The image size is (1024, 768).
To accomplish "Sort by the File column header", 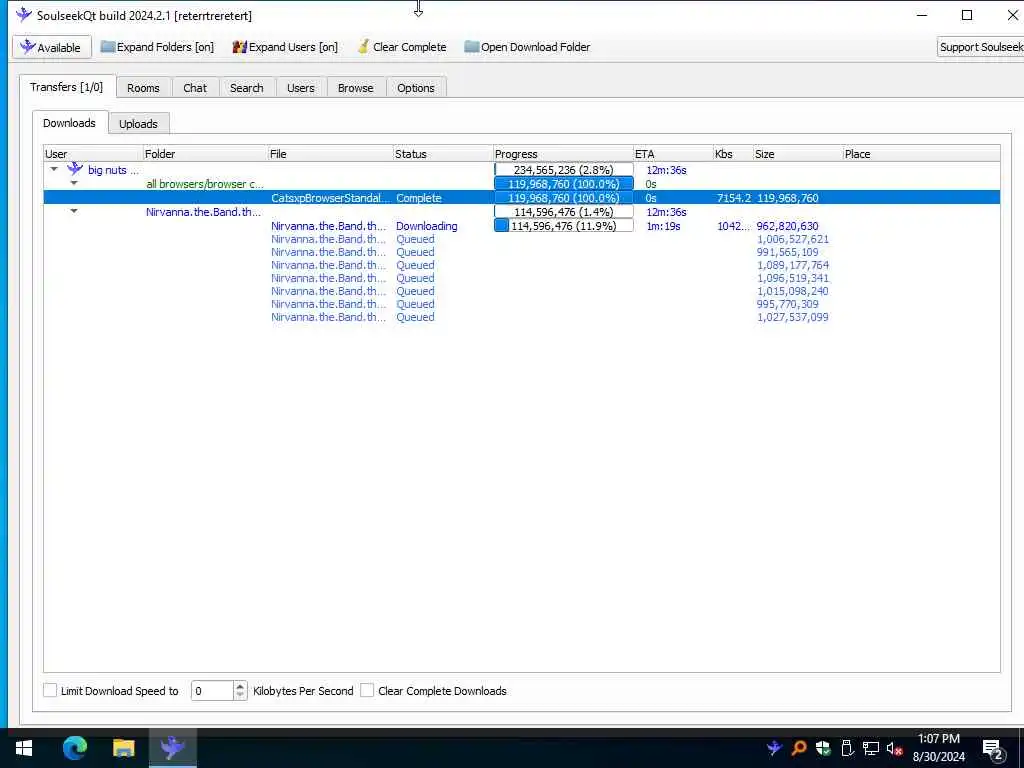I will pos(330,154).
